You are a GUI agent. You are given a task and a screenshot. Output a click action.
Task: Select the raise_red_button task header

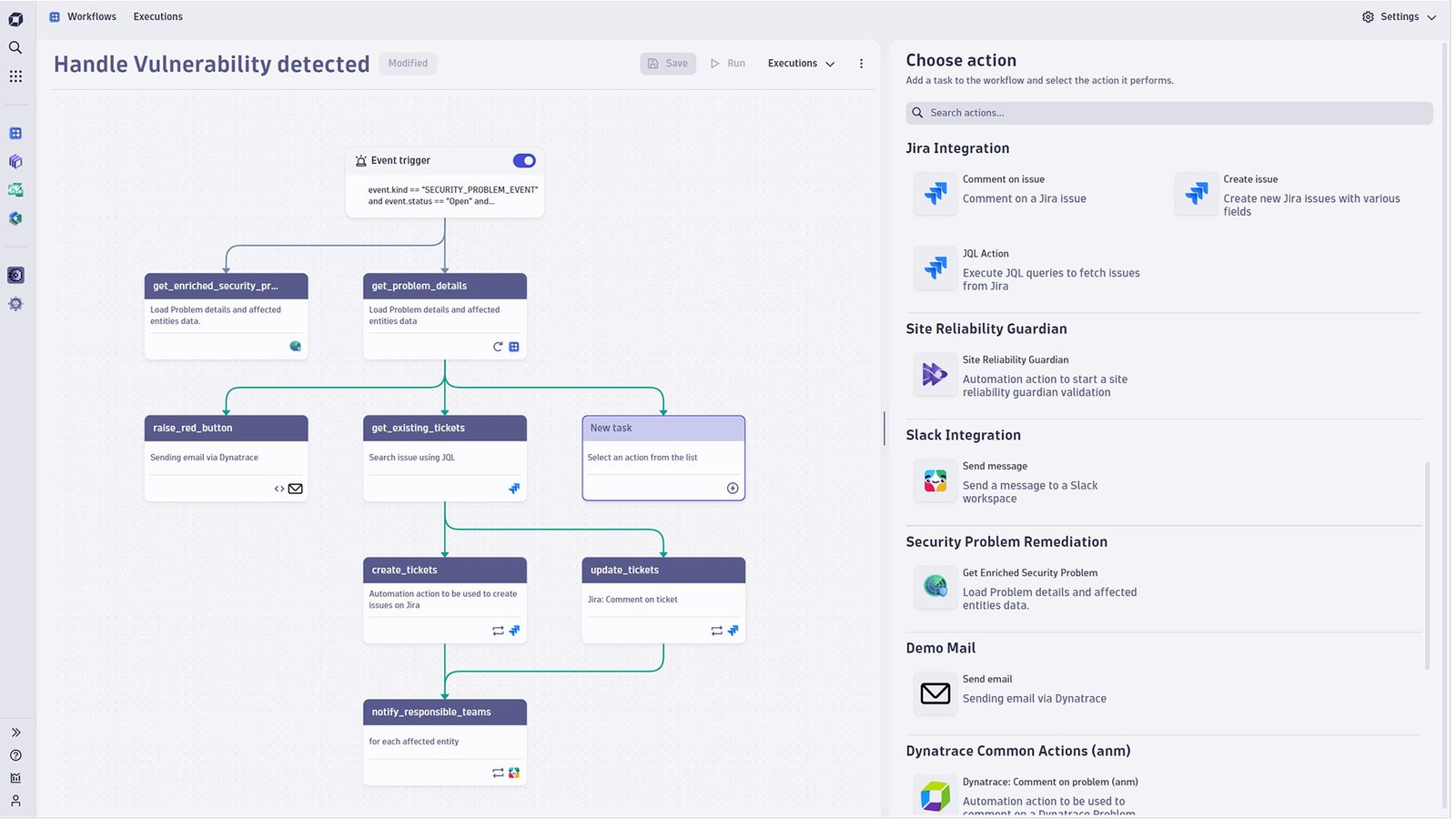tap(226, 428)
